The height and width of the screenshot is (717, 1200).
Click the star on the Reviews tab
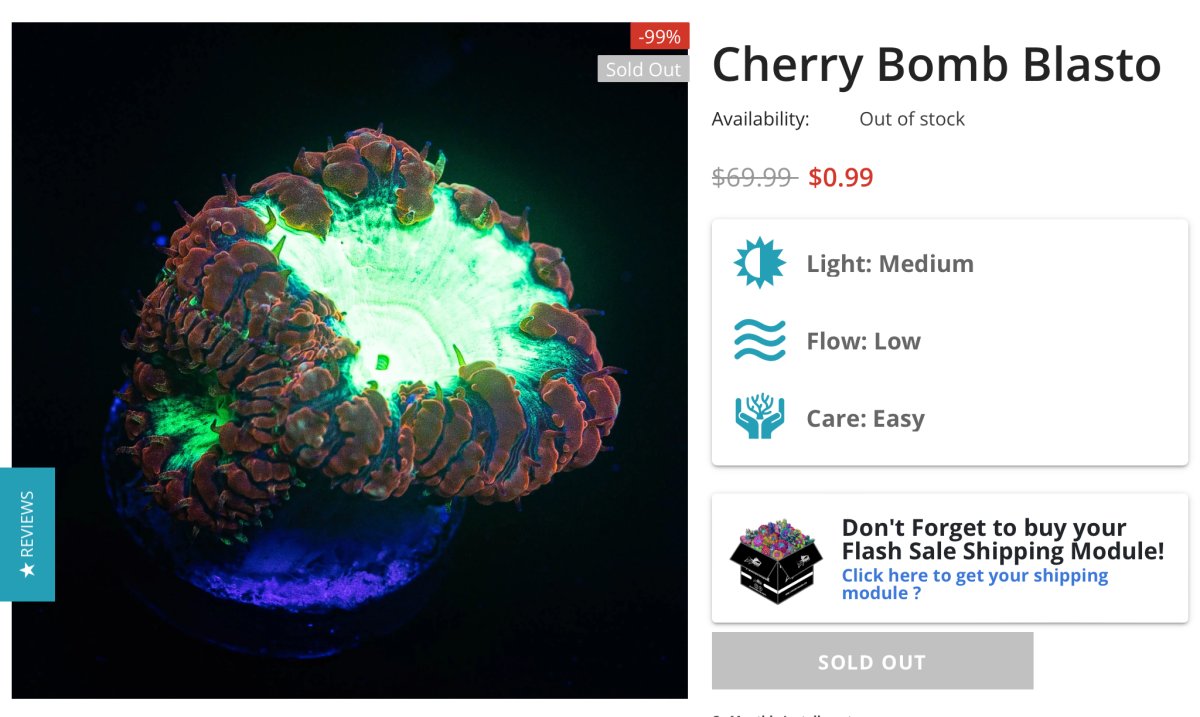[27, 569]
